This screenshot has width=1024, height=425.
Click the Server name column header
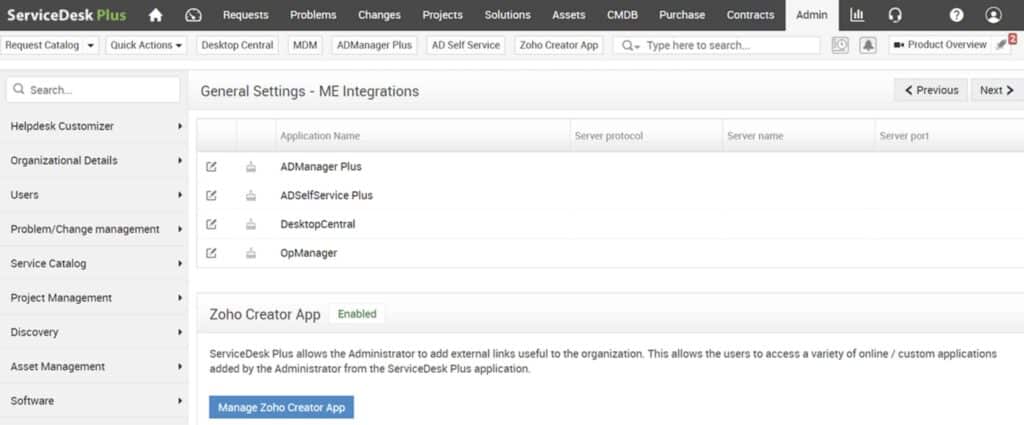click(755, 136)
